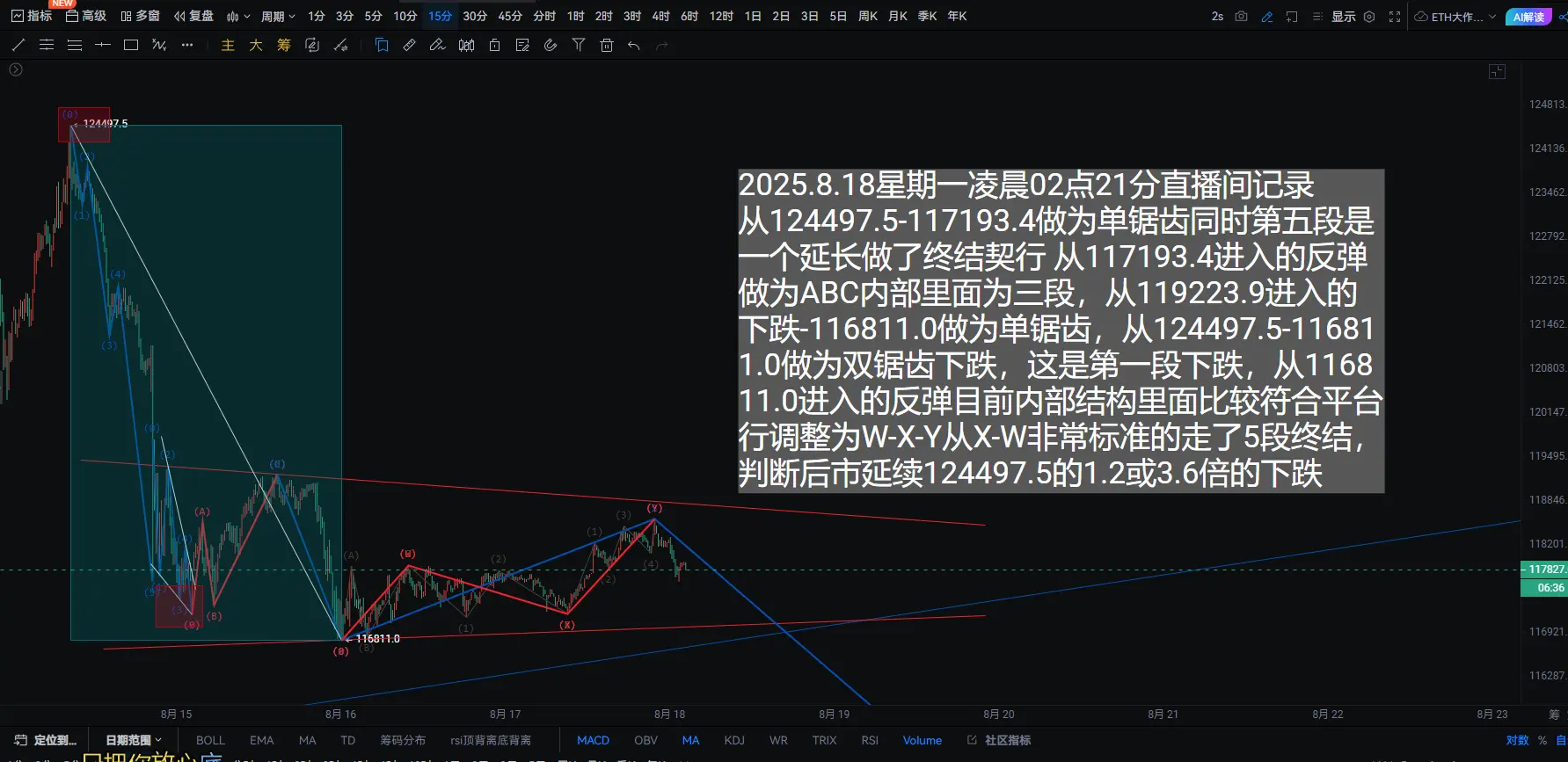Screen dimensions: 1568x762
Task: Switch to the 分时 timeframe
Action: pos(544,16)
